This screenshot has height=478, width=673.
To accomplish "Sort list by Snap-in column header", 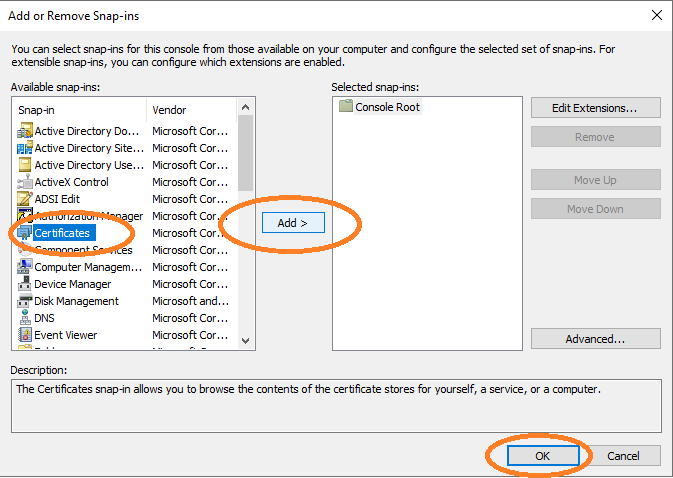I will tap(80, 110).
